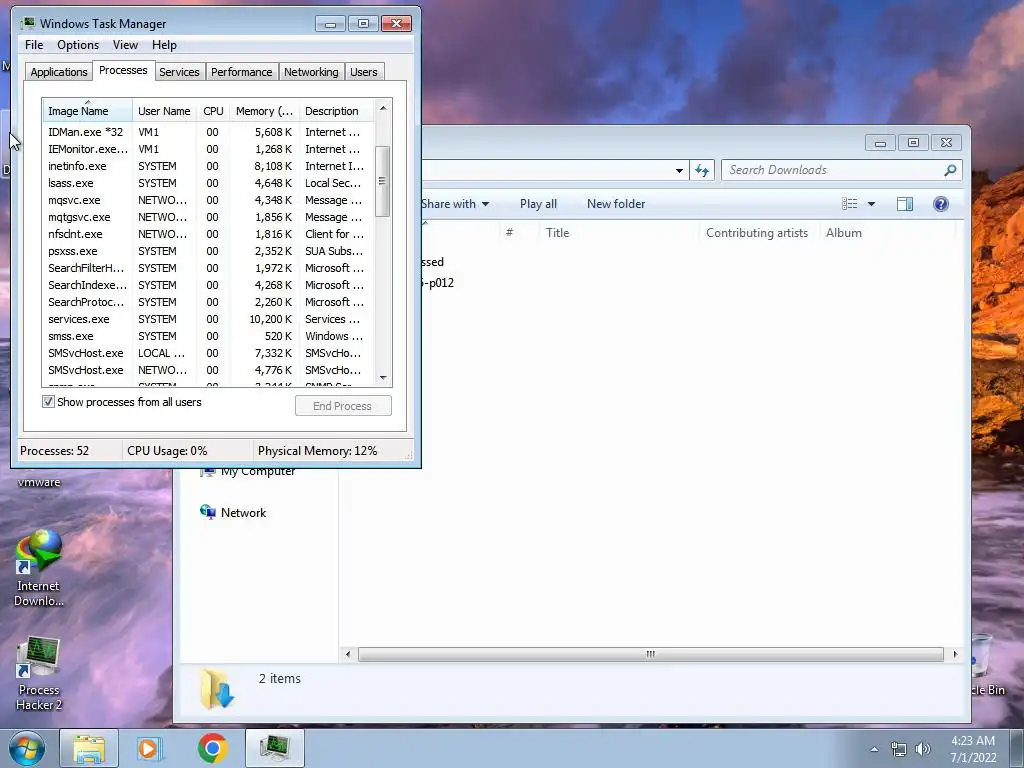Open Windows Explorer from the taskbar
Screen dimensions: 1024x768
(x=89, y=748)
